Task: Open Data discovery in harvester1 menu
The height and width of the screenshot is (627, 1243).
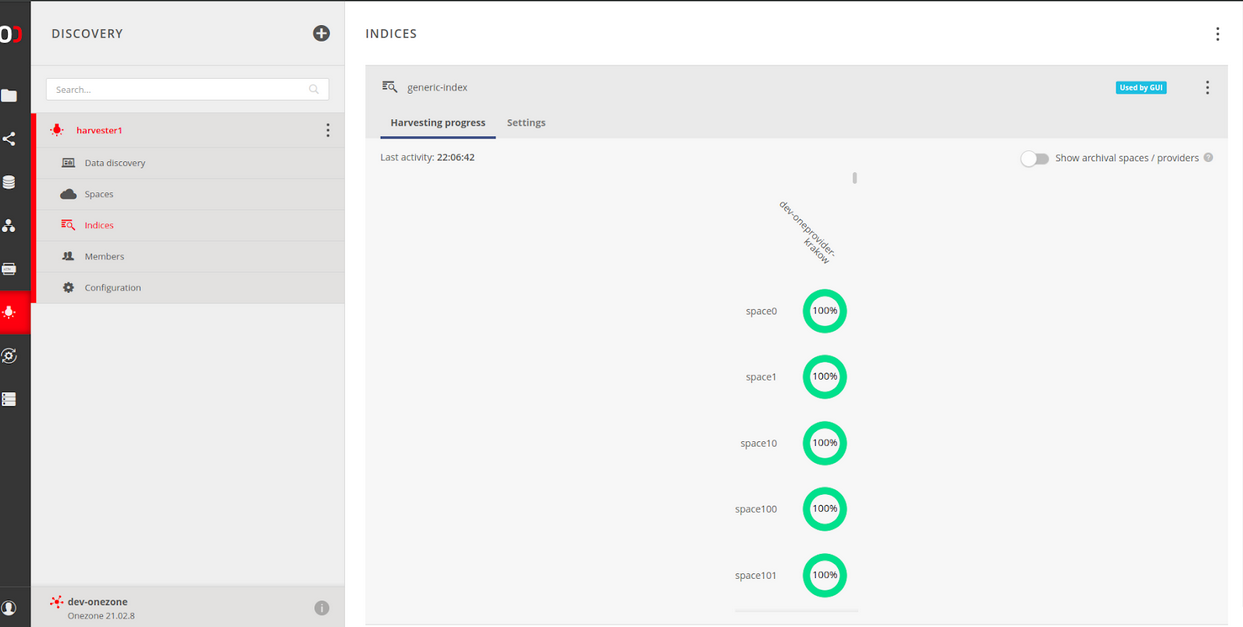Action: point(114,163)
